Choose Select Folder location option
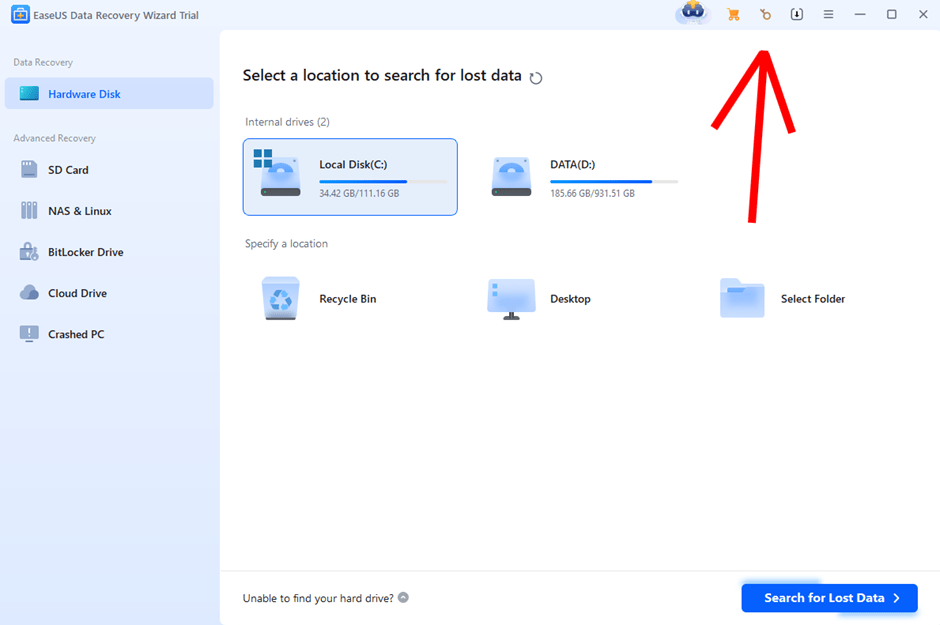940x625 pixels. click(813, 298)
